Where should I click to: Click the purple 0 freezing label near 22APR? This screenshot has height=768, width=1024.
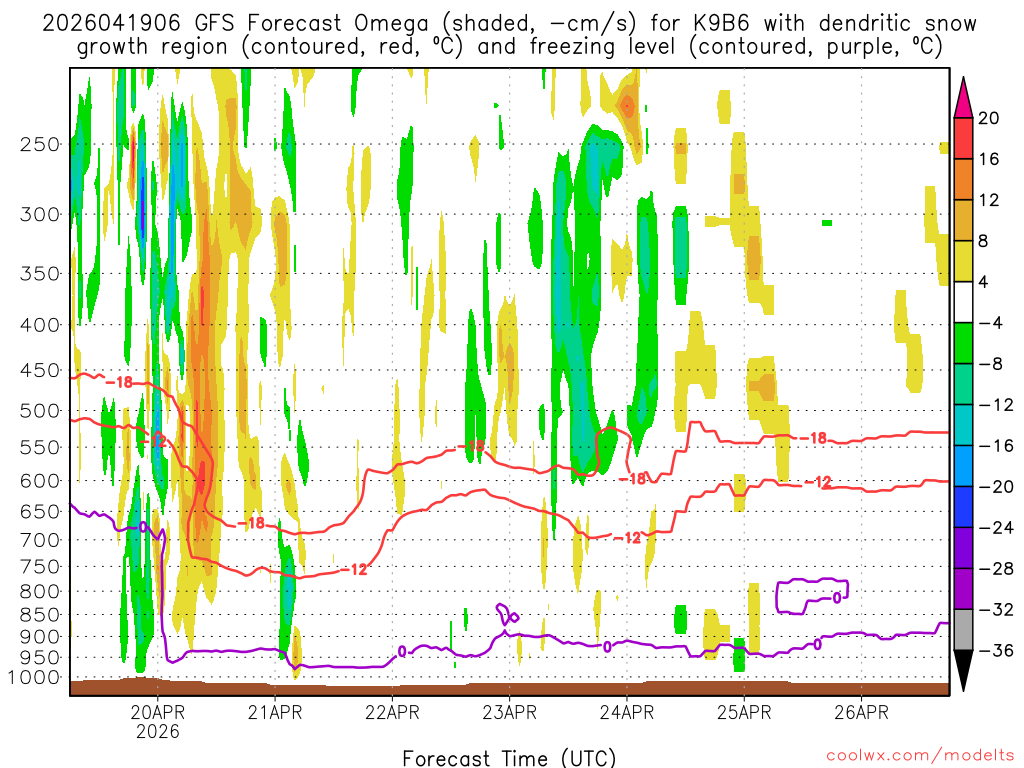(402, 651)
